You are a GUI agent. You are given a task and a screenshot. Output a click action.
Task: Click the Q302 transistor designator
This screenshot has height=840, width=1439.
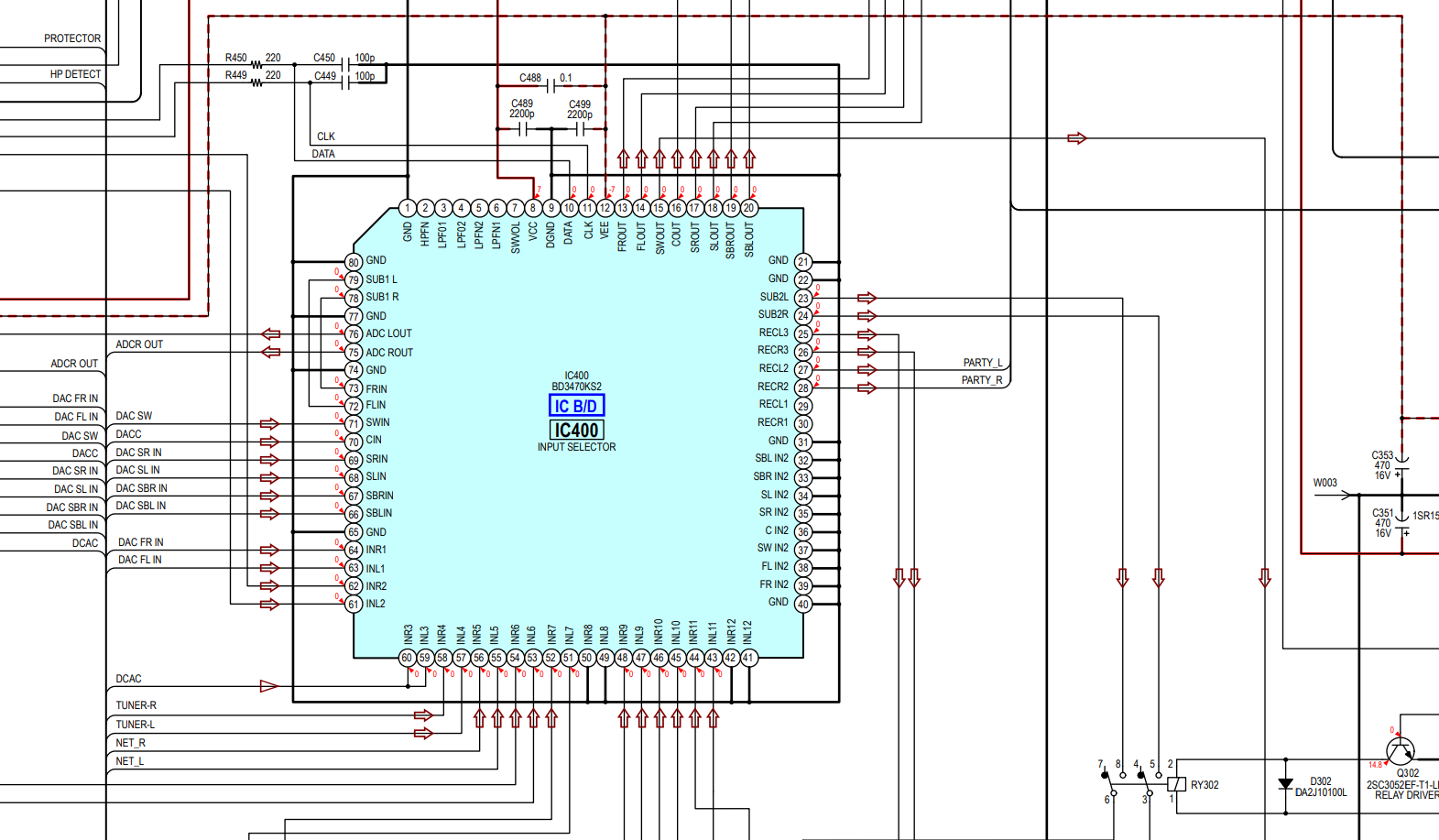(x=1408, y=774)
